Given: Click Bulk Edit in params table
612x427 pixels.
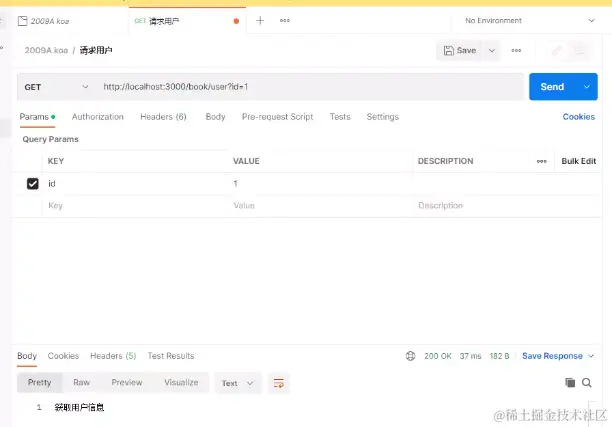Looking at the screenshot, I should tap(578, 161).
